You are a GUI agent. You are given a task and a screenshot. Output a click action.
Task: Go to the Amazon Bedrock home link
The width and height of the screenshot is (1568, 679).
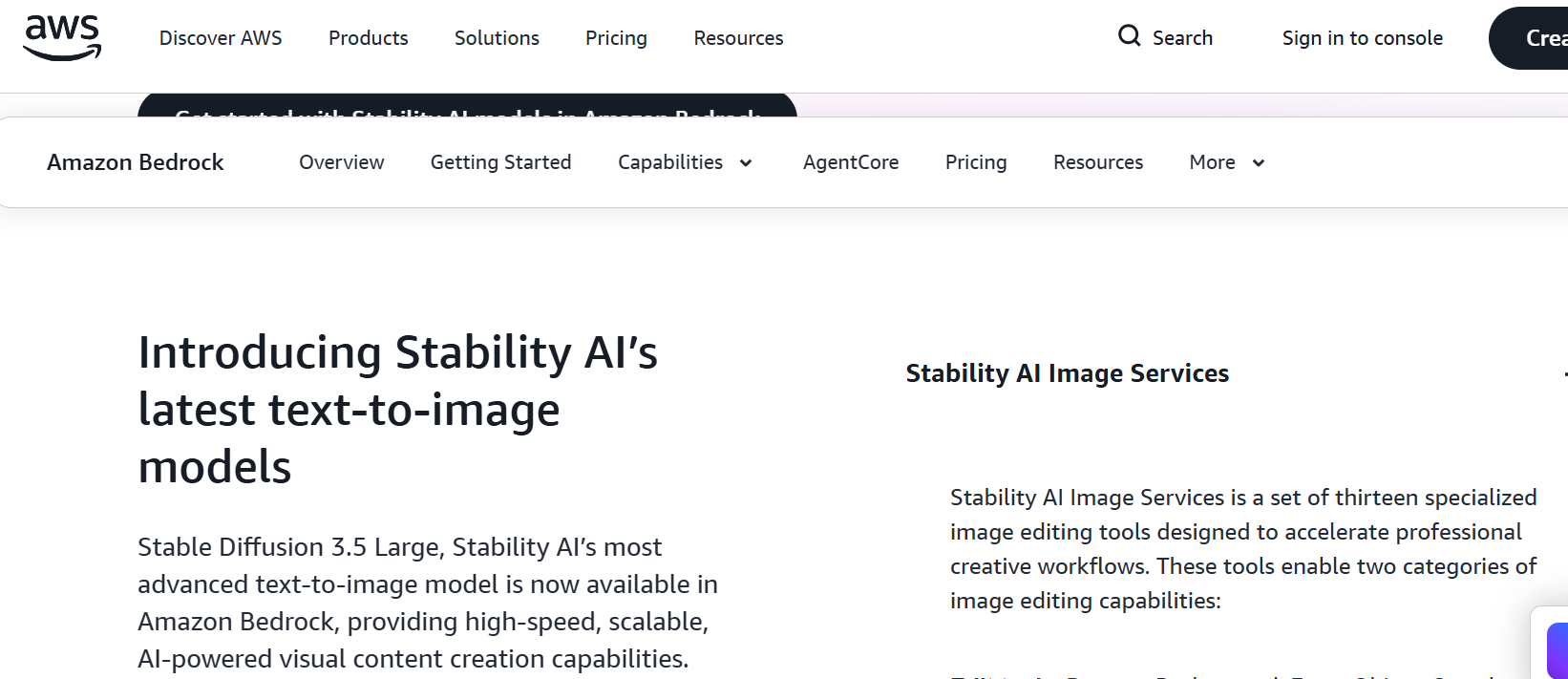(136, 162)
